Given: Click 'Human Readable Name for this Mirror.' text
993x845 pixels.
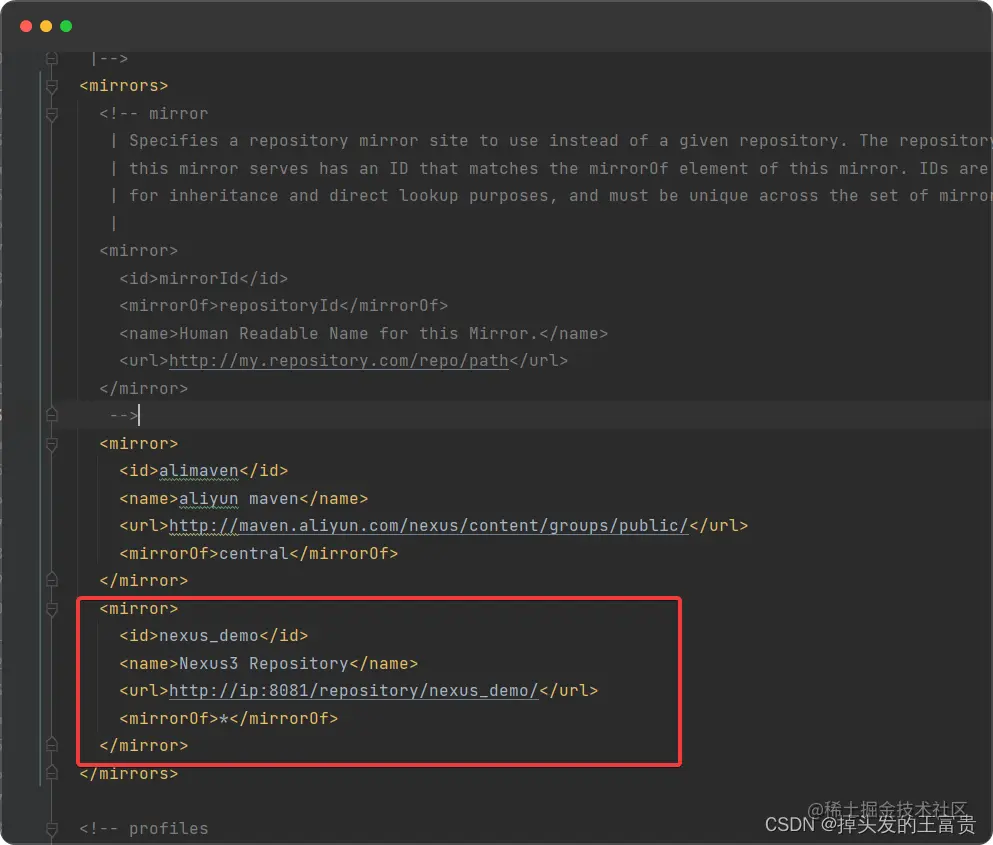Looking at the screenshot, I should tap(358, 334).
